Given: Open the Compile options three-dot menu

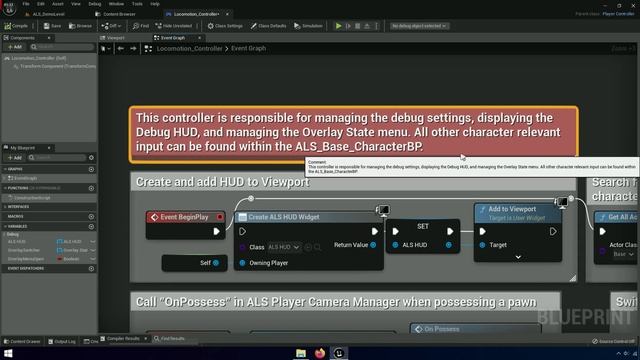Looking at the screenshot, I should [33, 26].
